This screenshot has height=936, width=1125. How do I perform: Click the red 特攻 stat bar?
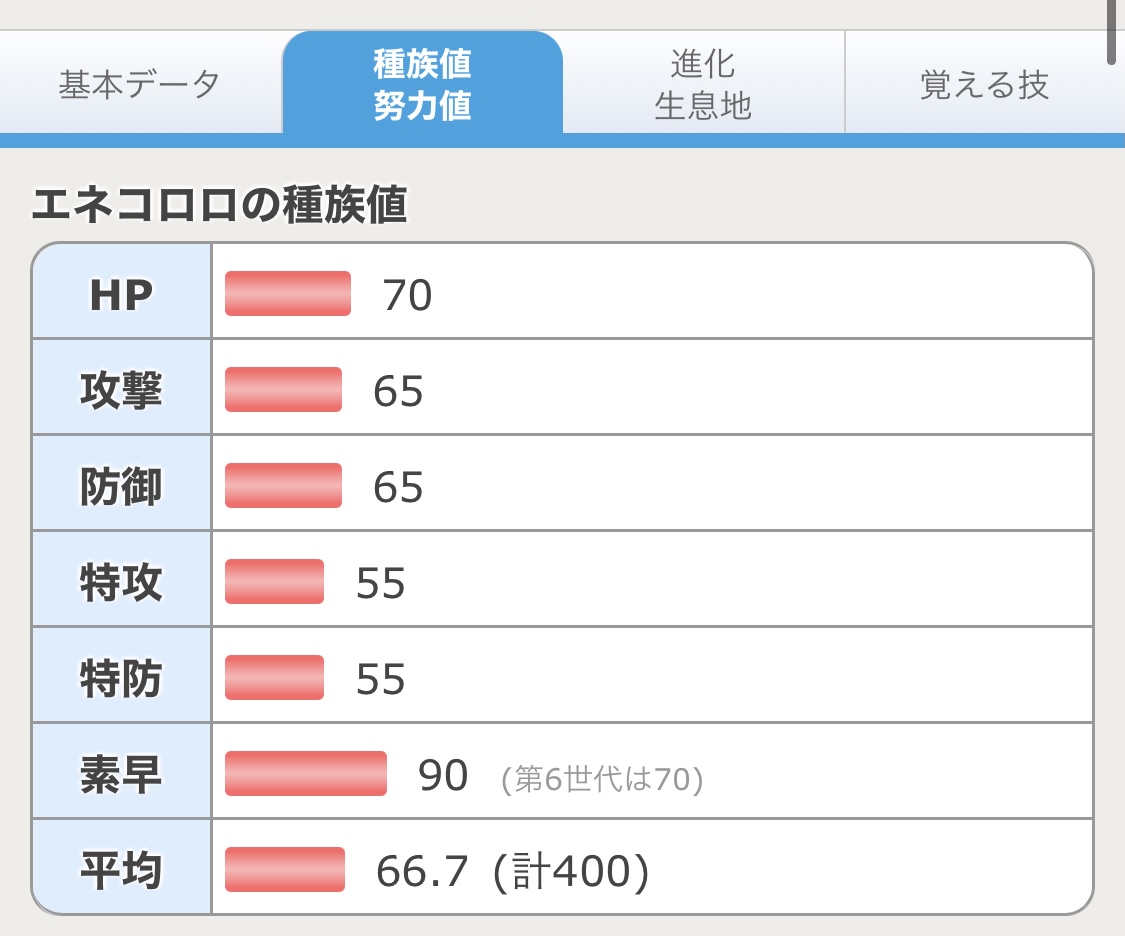point(274,582)
